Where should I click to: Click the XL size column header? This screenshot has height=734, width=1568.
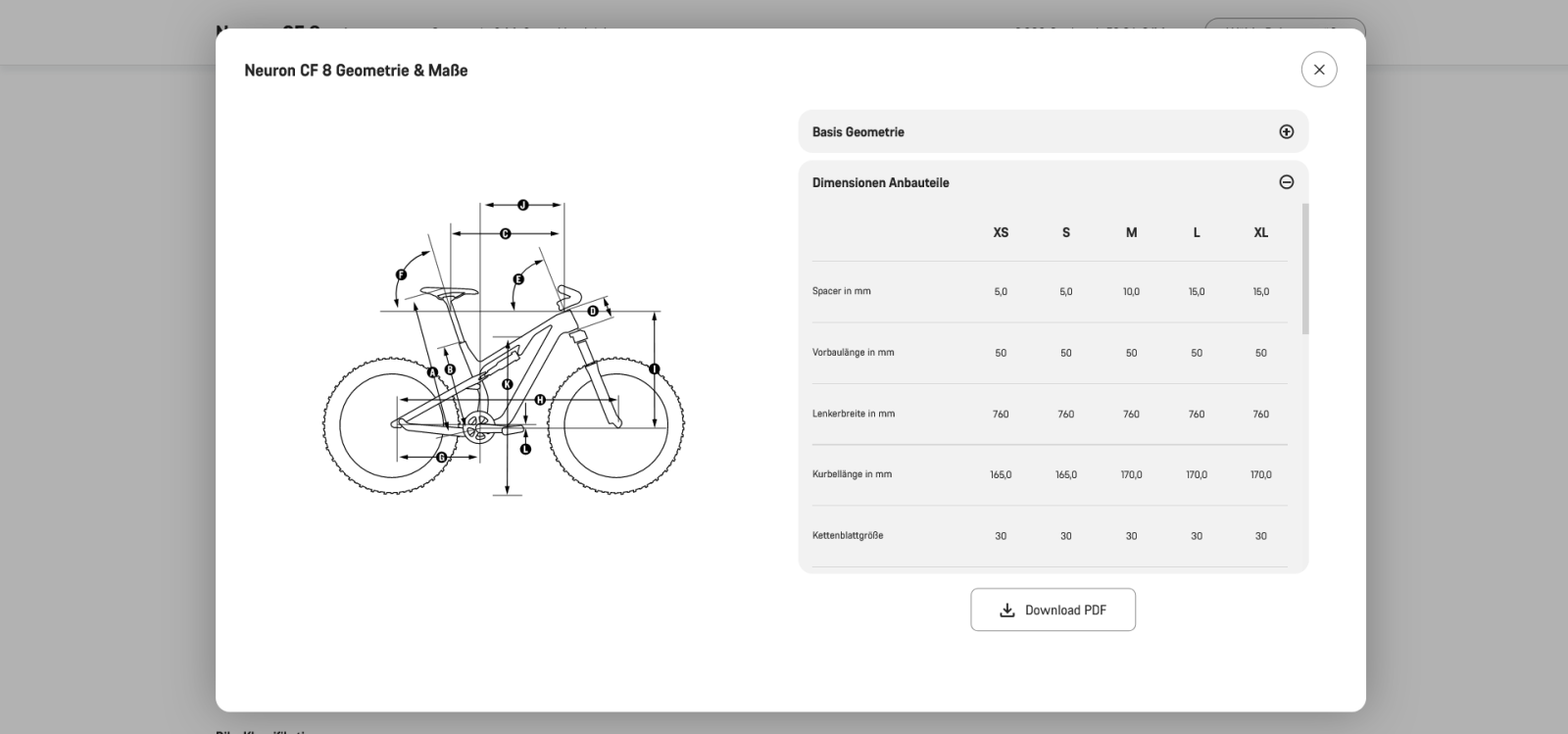click(1260, 233)
